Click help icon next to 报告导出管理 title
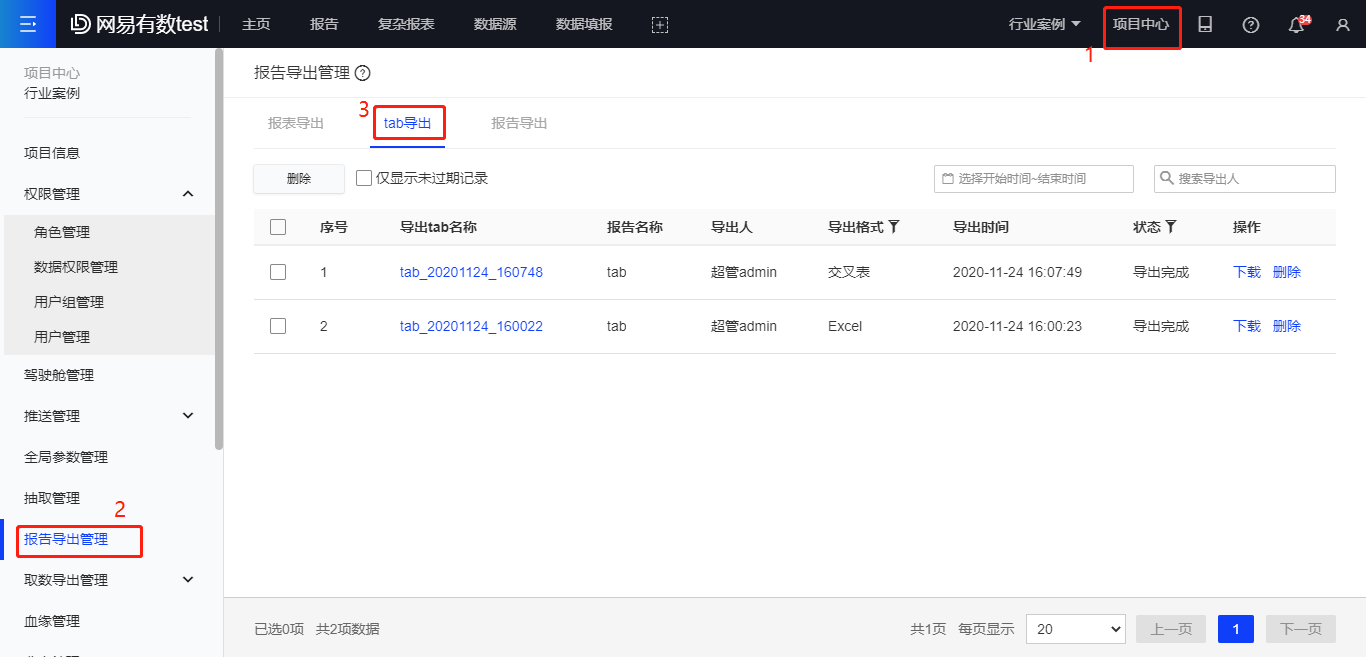Viewport: 1366px width, 657px height. coord(363,73)
